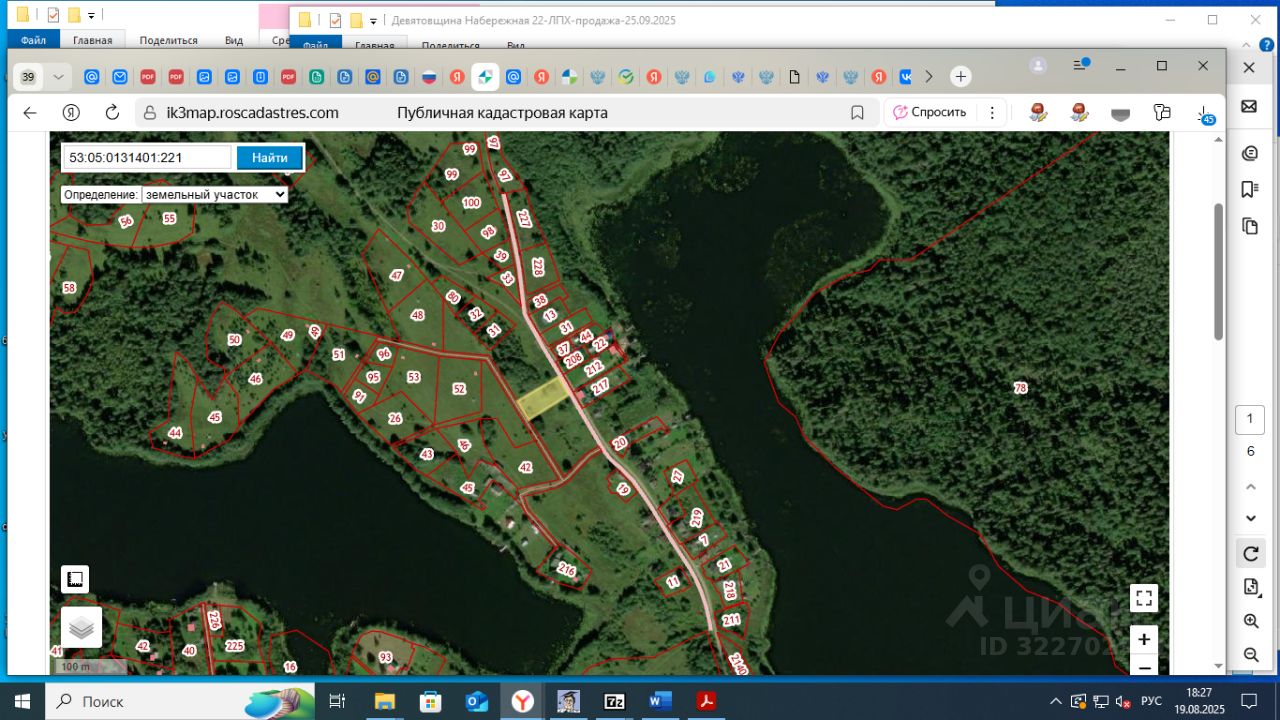Go back with the browser back arrow
The height and width of the screenshot is (720, 1280).
pos(30,113)
